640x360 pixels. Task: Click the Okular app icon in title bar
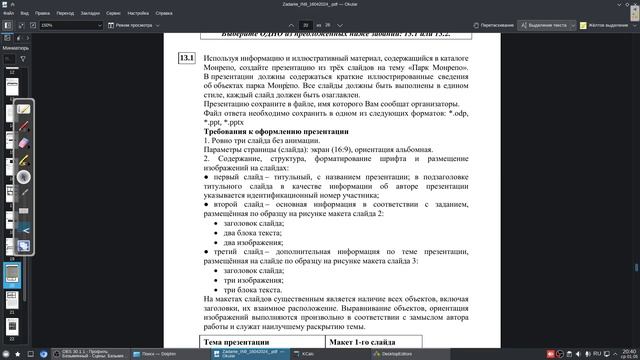tap(4, 4)
